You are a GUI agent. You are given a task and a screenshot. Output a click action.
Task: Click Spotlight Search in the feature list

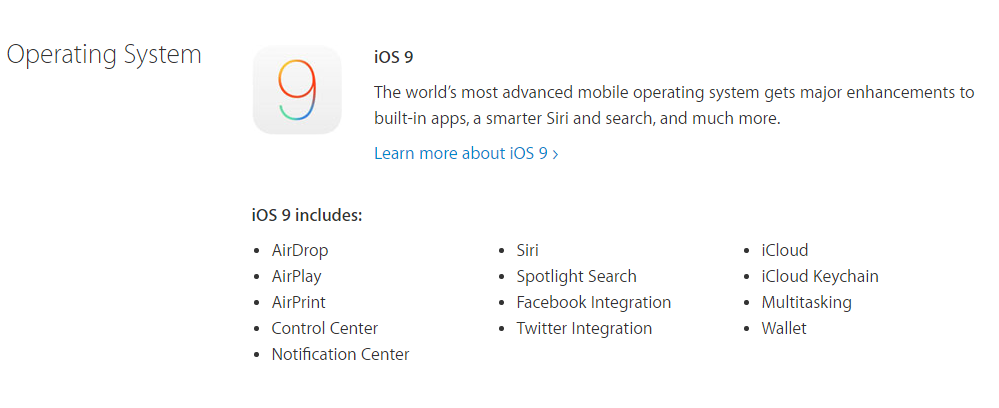[577, 277]
